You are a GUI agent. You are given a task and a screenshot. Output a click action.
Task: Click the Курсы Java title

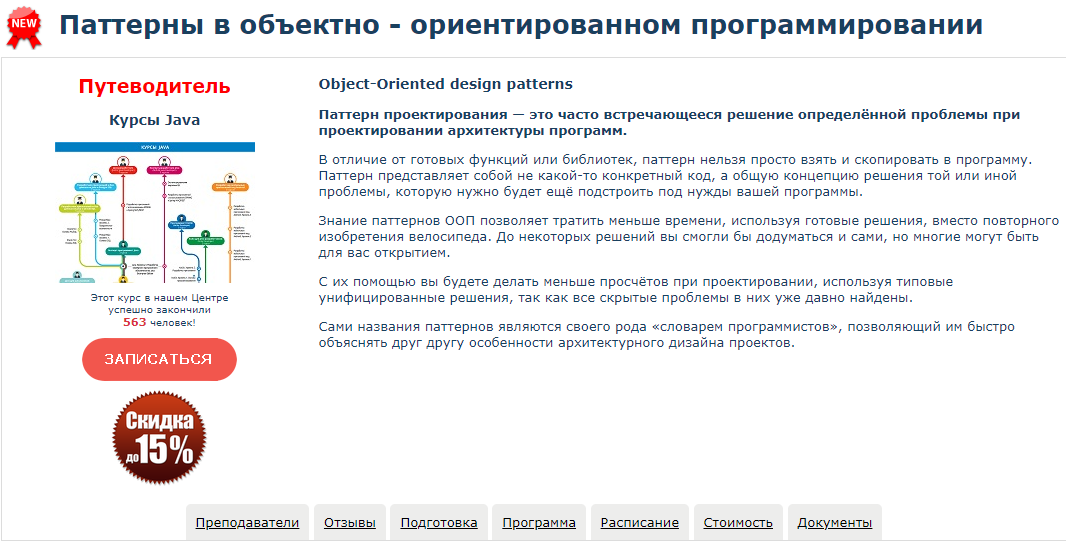(154, 120)
